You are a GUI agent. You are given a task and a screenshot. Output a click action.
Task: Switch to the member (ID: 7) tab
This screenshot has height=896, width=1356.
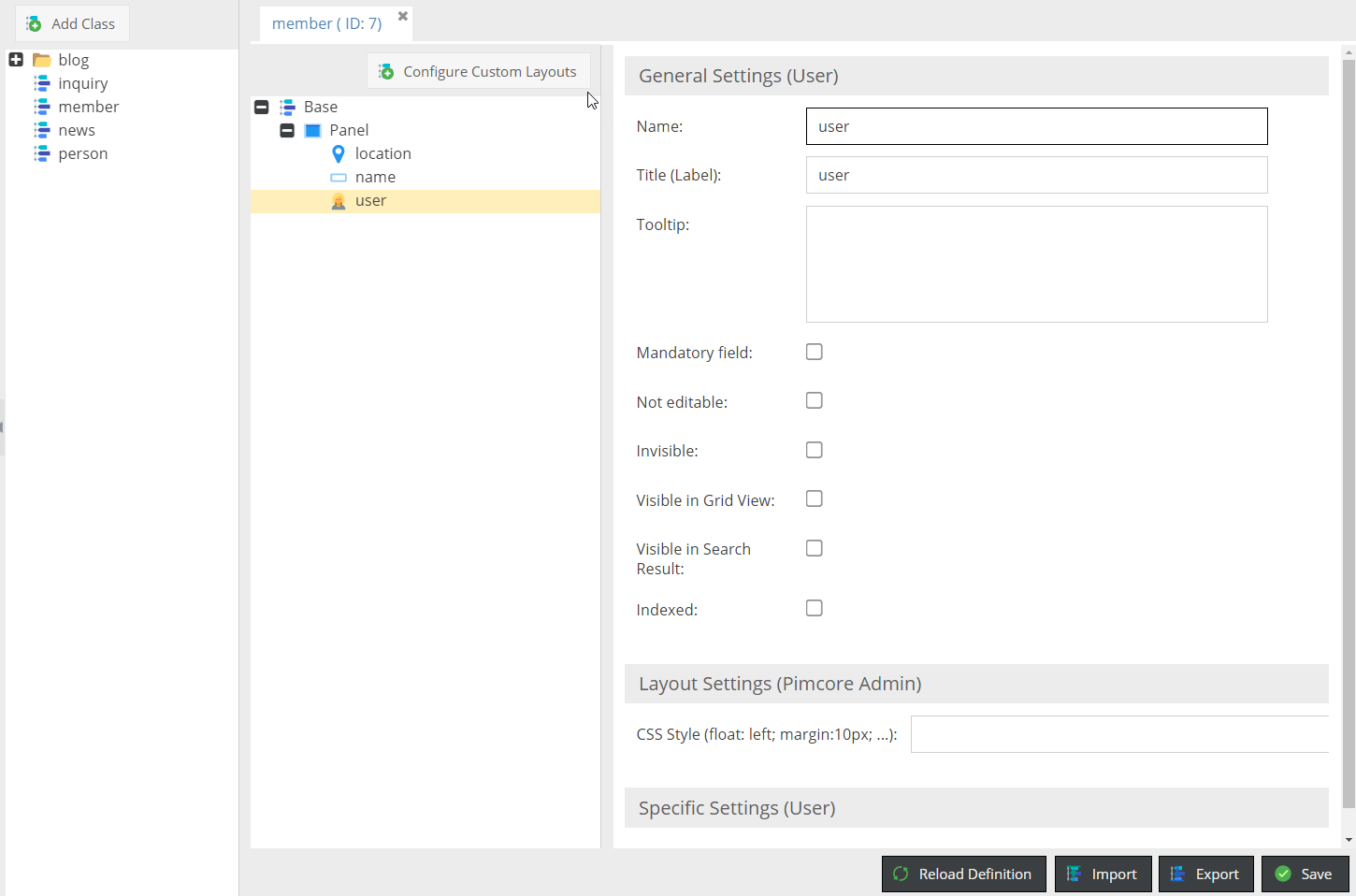click(326, 23)
